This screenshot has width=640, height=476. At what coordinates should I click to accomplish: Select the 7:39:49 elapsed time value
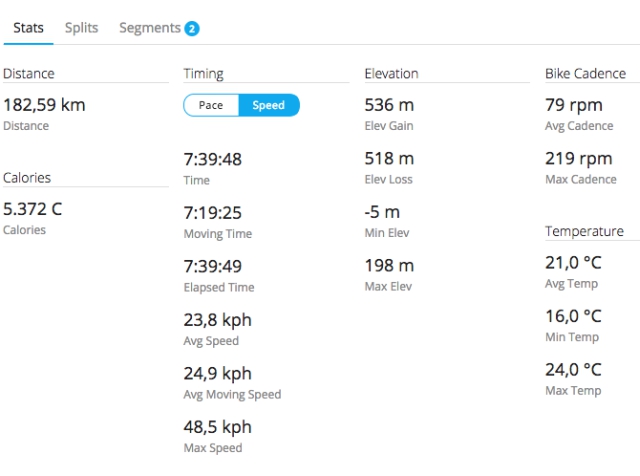(x=212, y=267)
